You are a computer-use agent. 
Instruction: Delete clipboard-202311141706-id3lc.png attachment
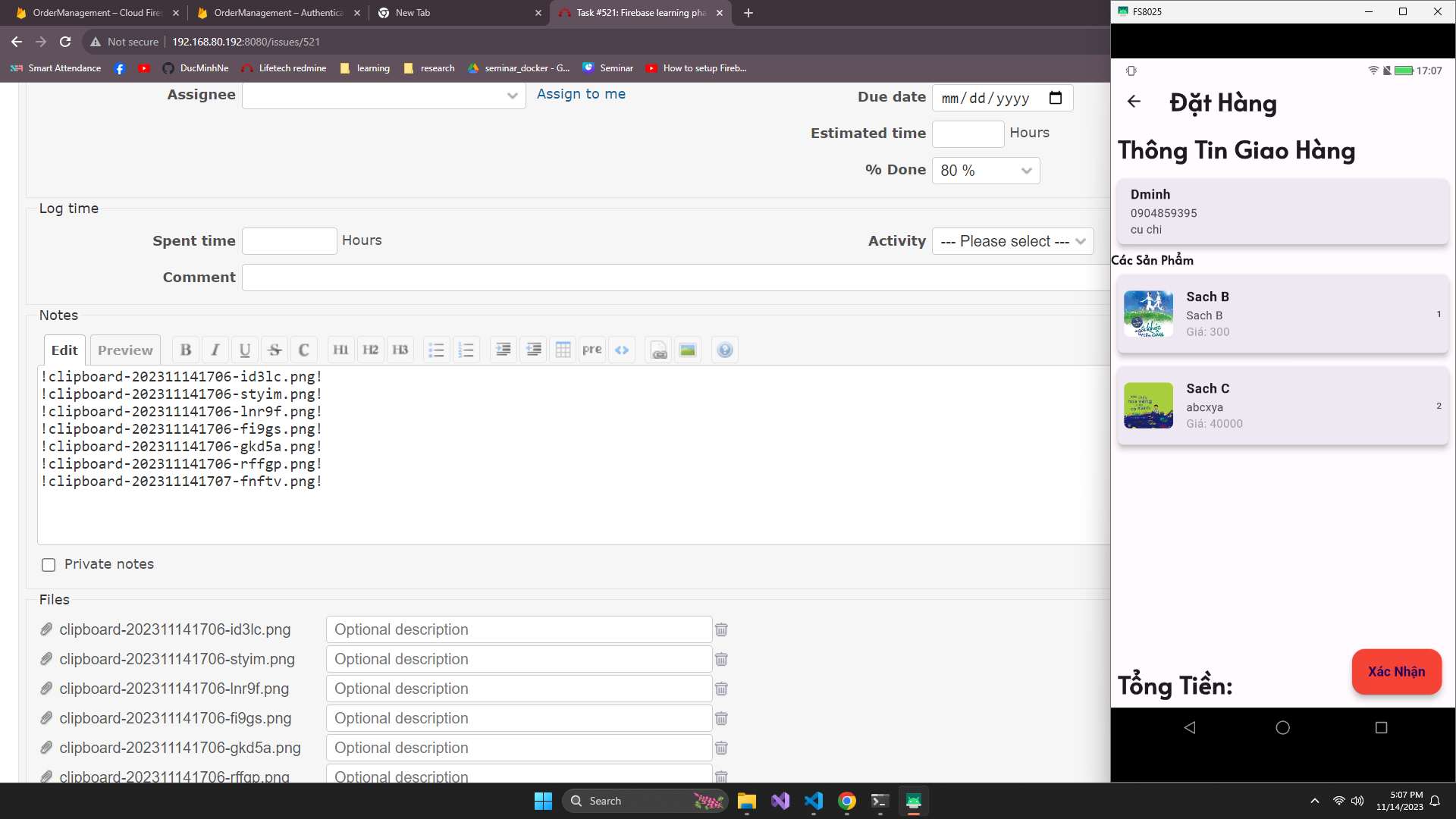pos(721,629)
